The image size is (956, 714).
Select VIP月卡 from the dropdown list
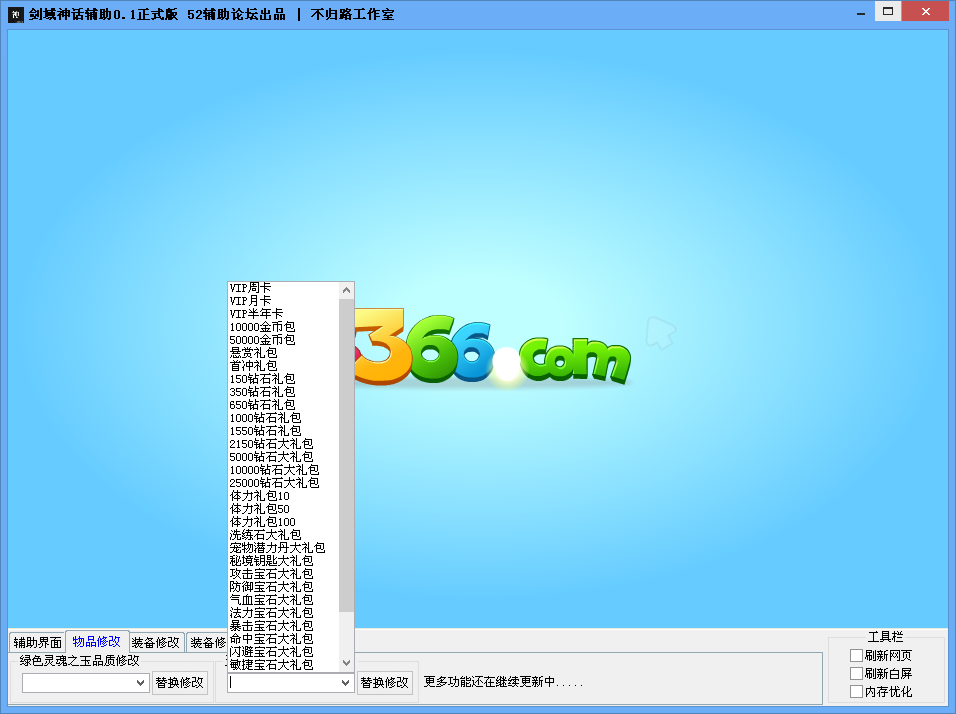click(250, 301)
